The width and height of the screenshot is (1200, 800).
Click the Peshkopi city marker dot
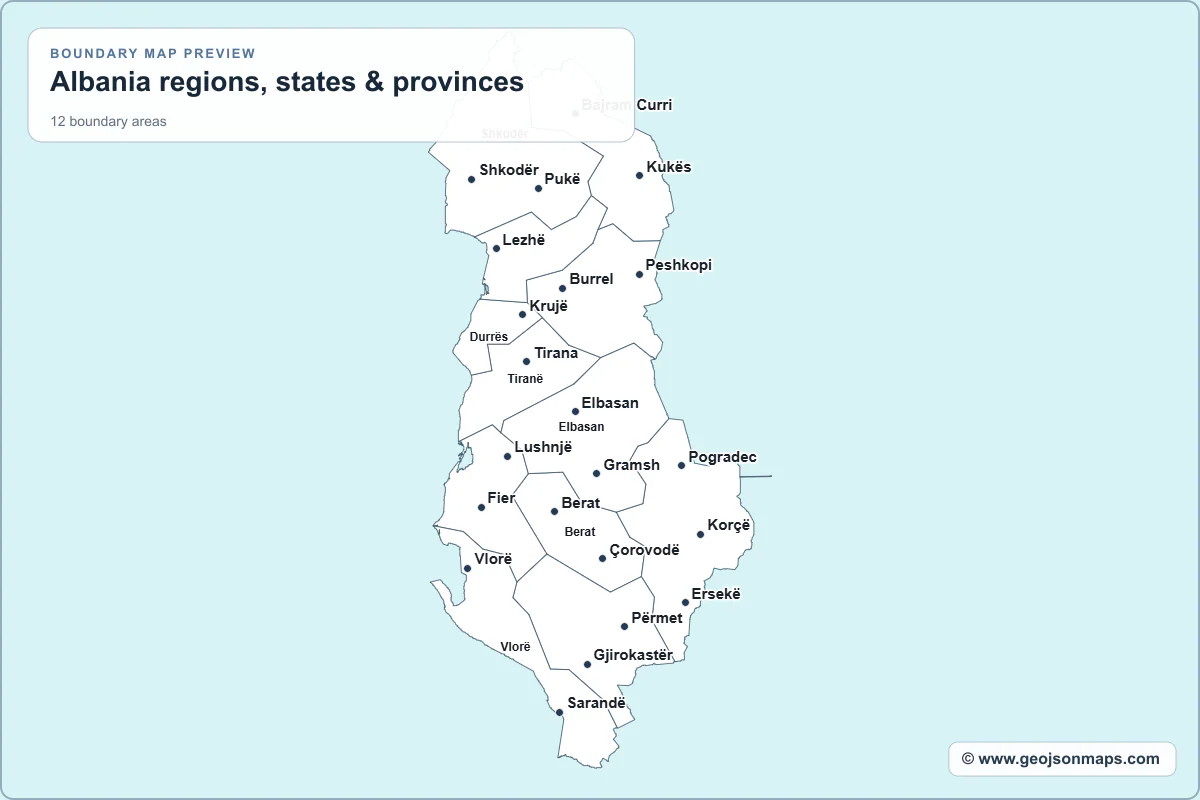point(639,274)
